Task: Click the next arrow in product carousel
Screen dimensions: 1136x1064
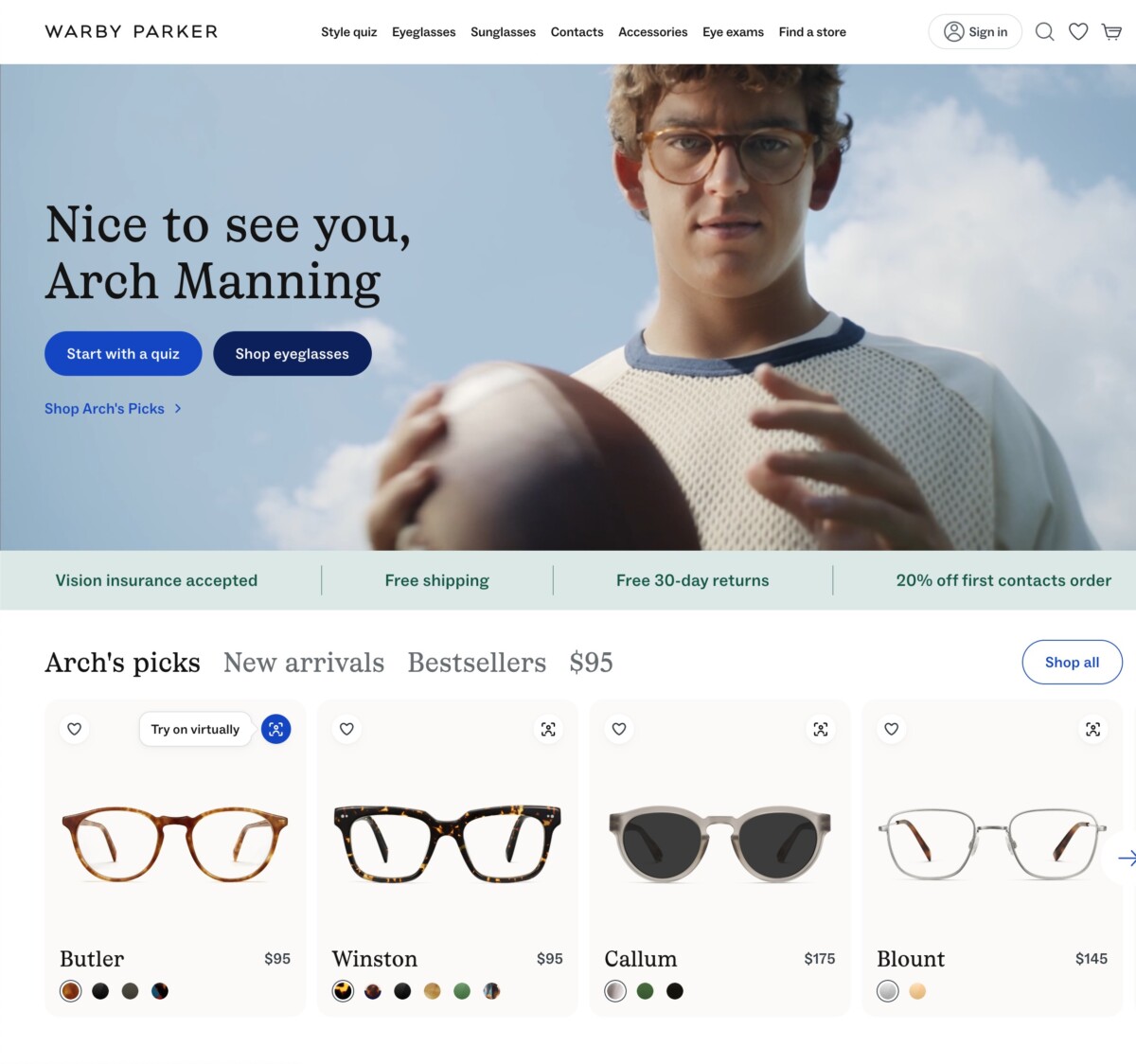Action: click(1125, 858)
